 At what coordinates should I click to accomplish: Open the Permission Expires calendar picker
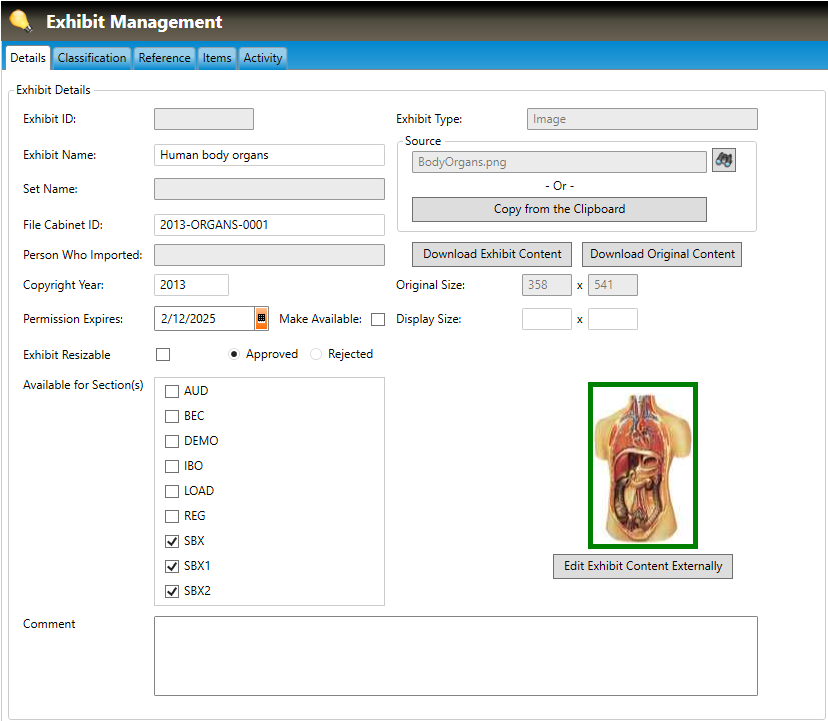pyautogui.click(x=262, y=319)
